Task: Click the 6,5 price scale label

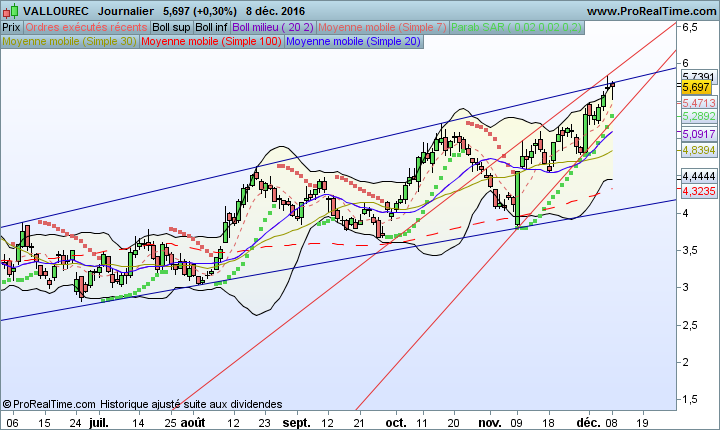Action: (x=690, y=27)
